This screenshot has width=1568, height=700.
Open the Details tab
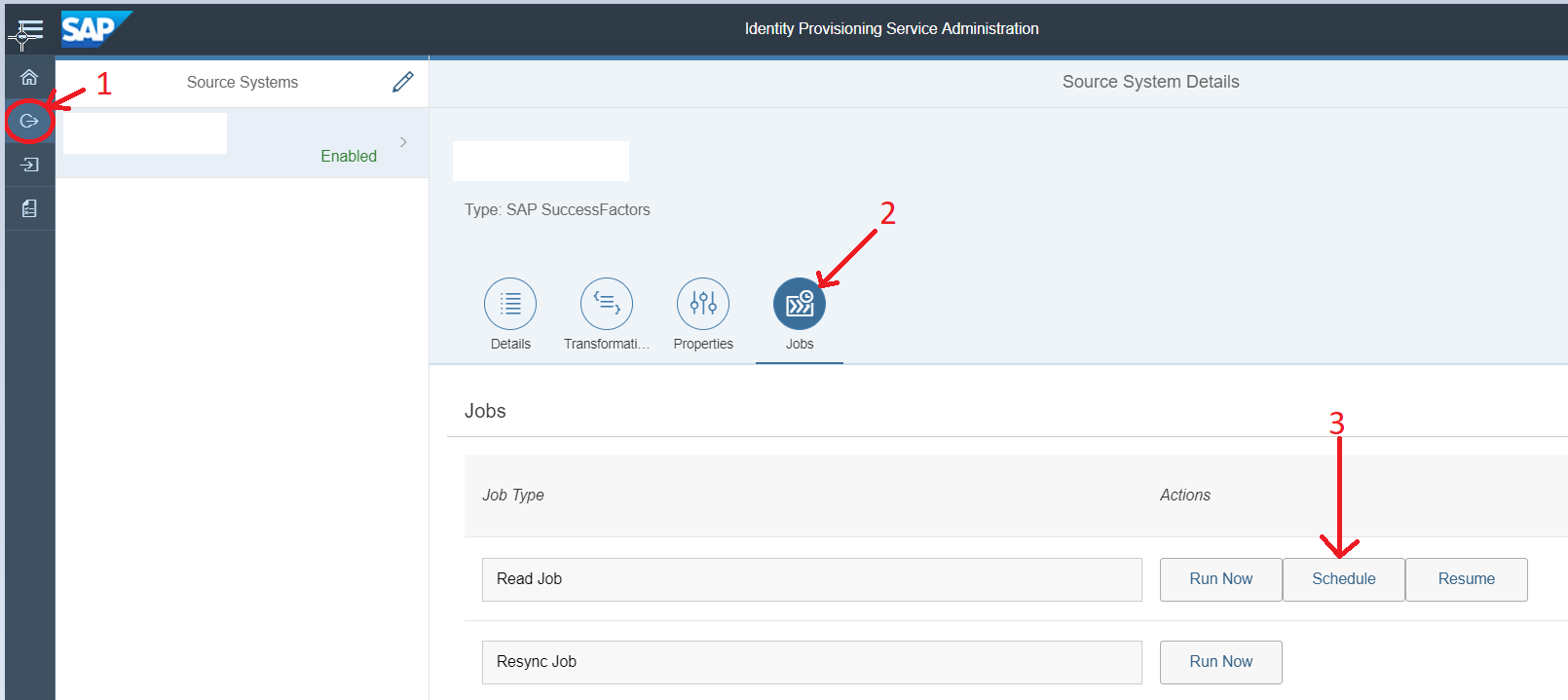510,314
